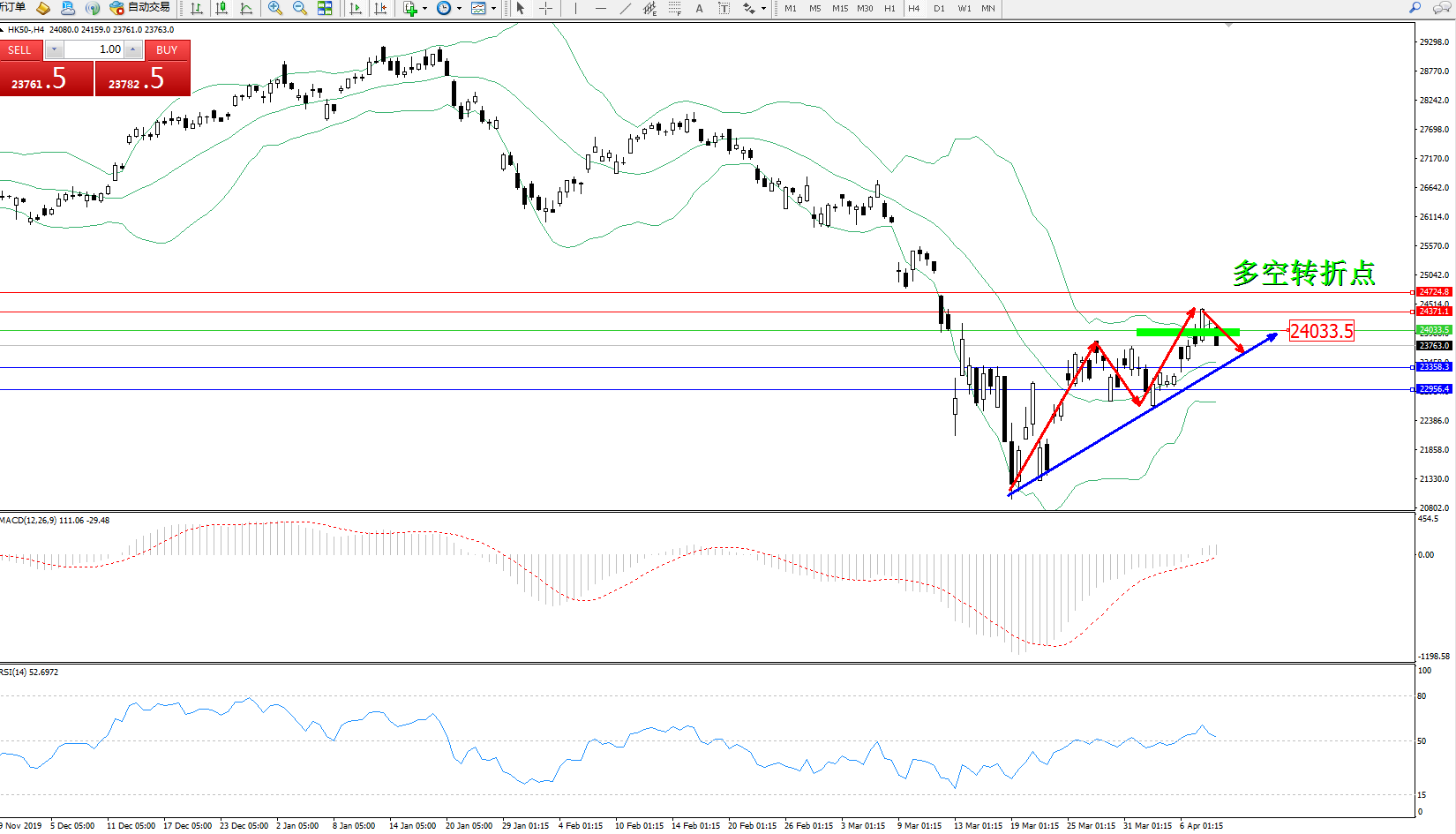The width and height of the screenshot is (1456, 834).
Task: Open the periodicity clock dropdown arrow
Action: pos(459,9)
